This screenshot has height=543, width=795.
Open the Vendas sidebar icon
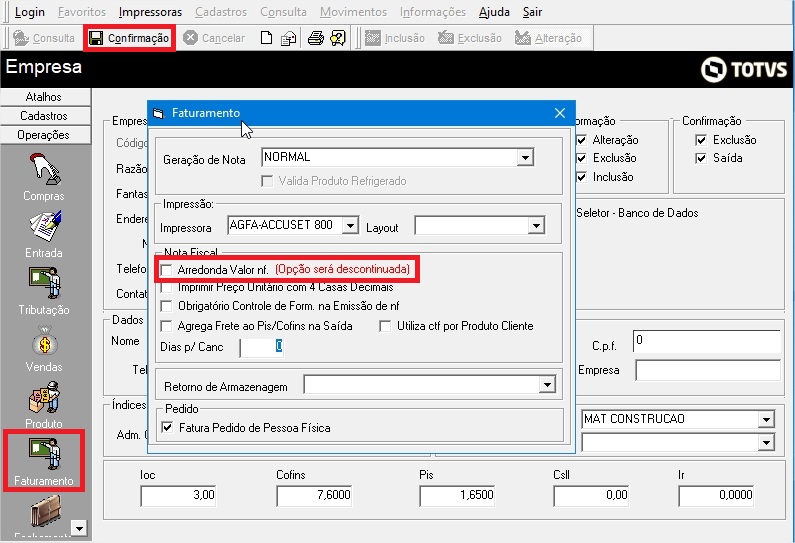pyautogui.click(x=45, y=340)
